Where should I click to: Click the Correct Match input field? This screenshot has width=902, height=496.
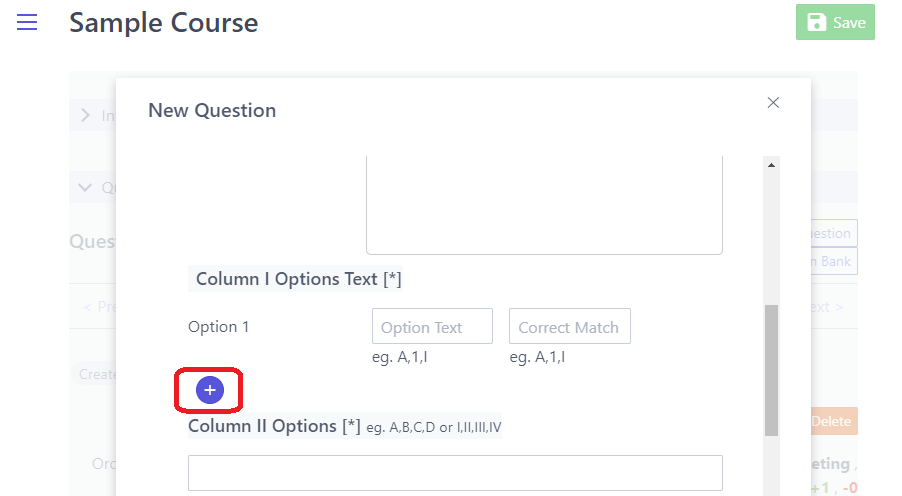click(569, 327)
